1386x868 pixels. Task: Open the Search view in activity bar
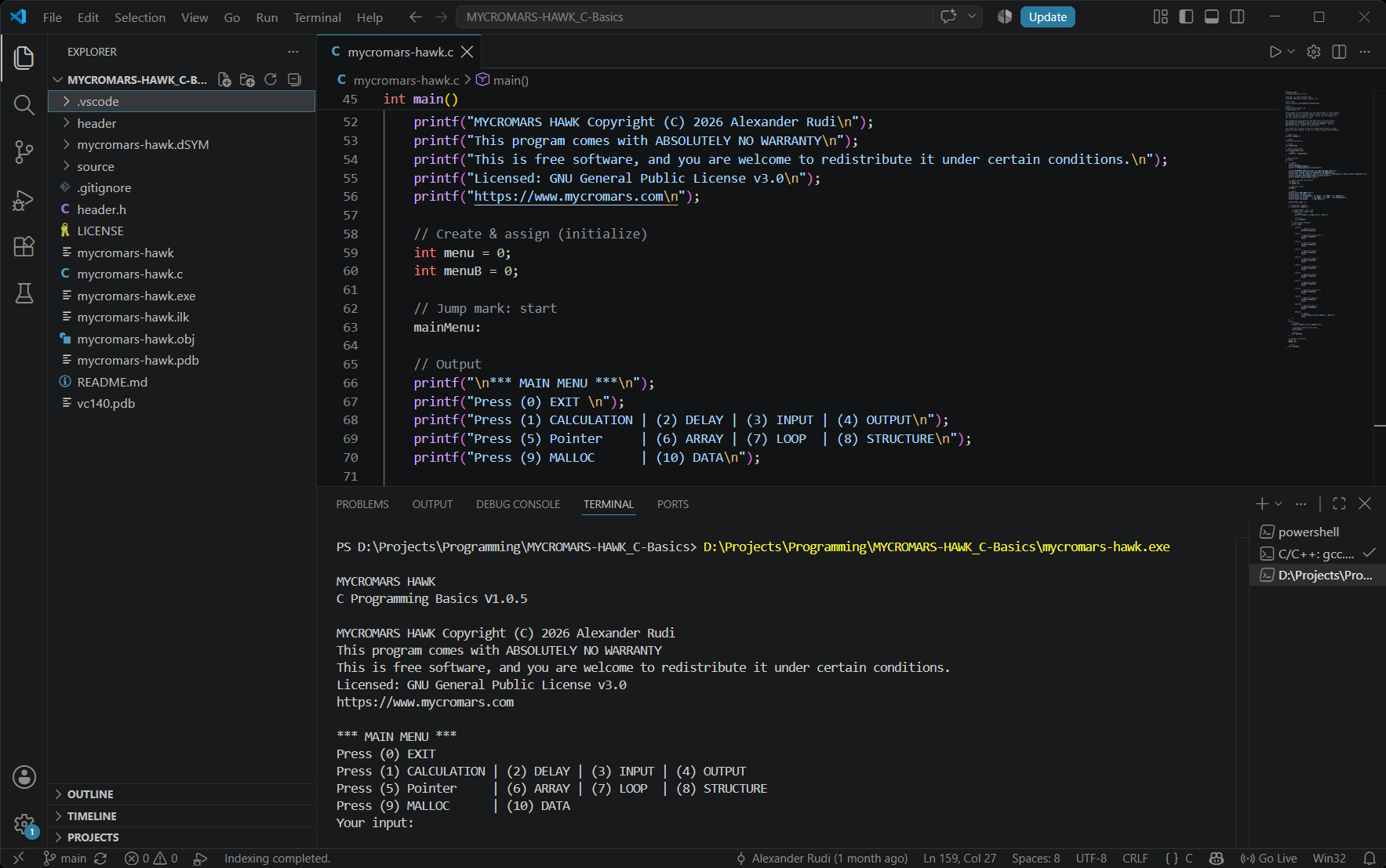(x=24, y=105)
